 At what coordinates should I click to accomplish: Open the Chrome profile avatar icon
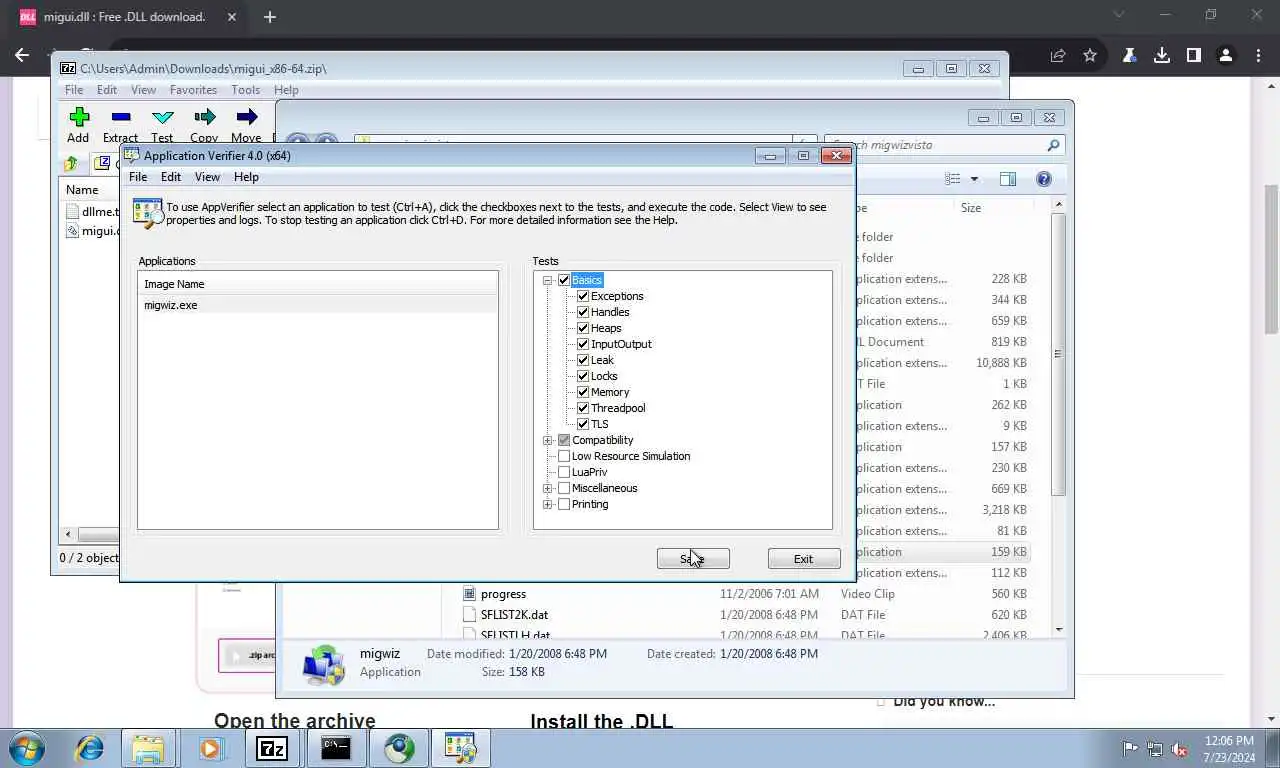[1225, 56]
